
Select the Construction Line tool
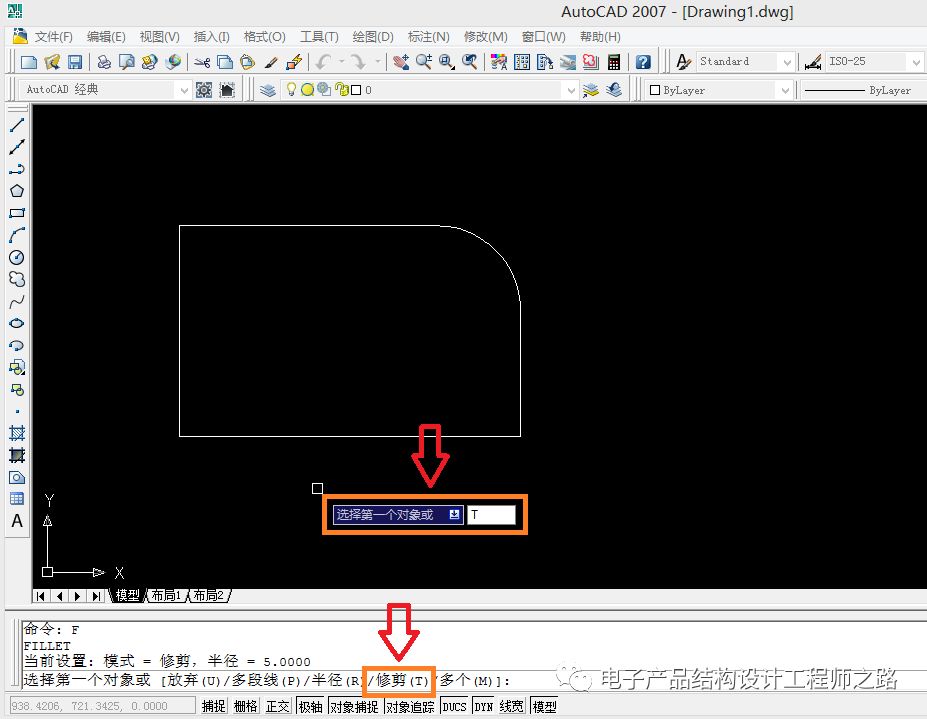[x=17, y=147]
